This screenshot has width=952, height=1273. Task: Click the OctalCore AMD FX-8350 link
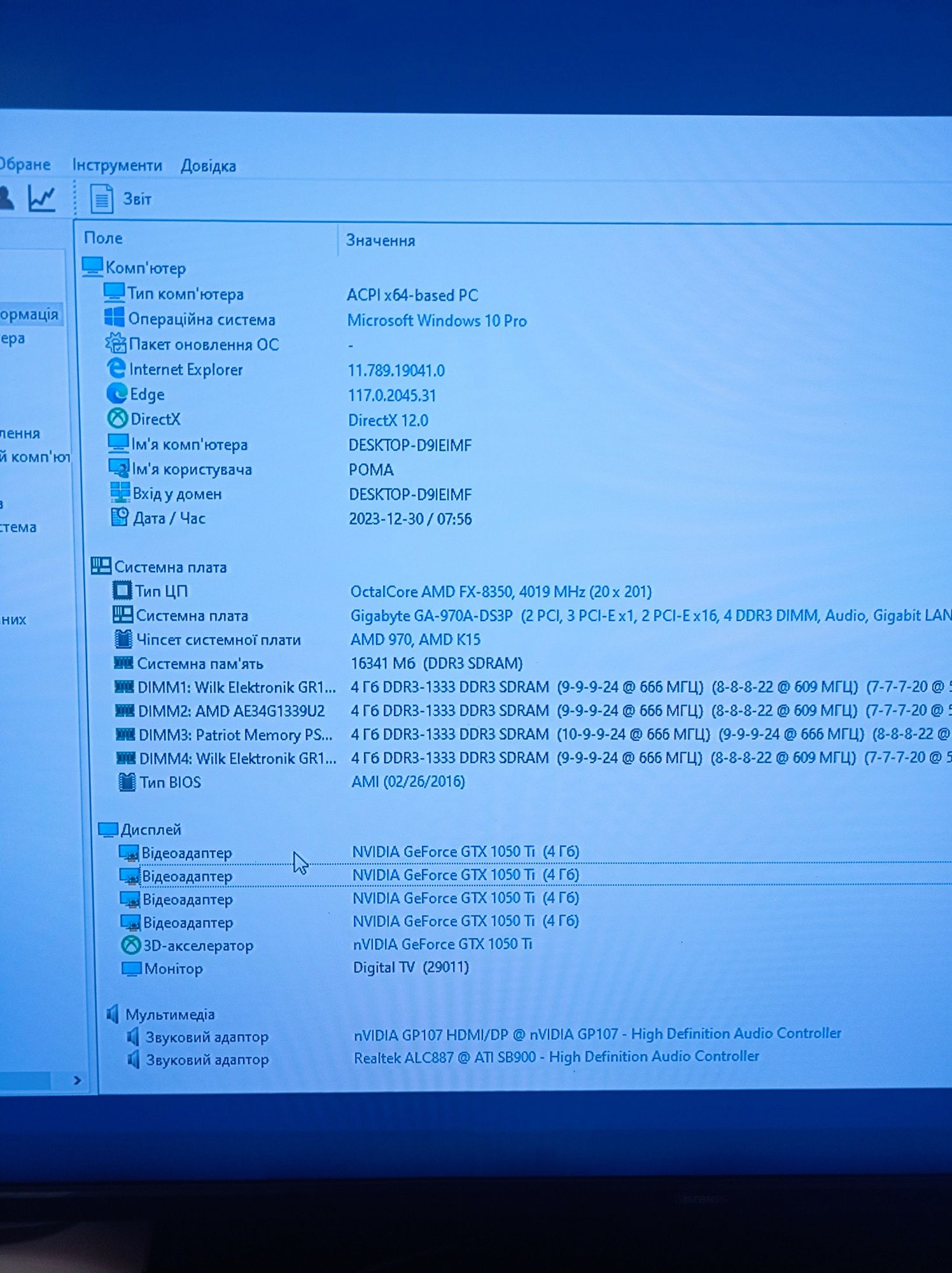[501, 591]
